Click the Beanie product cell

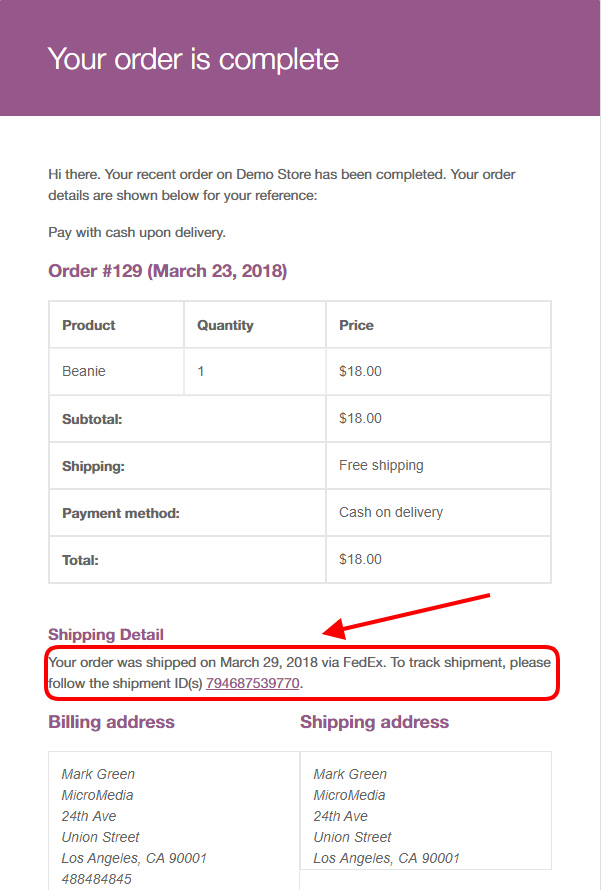(x=84, y=371)
